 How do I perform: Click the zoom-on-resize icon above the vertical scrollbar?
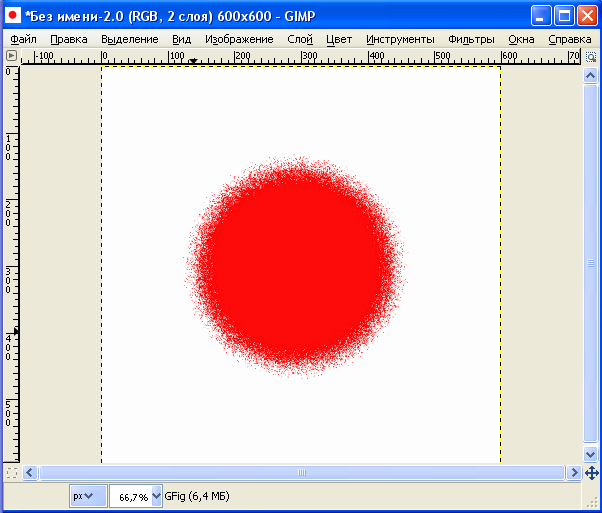(589, 55)
